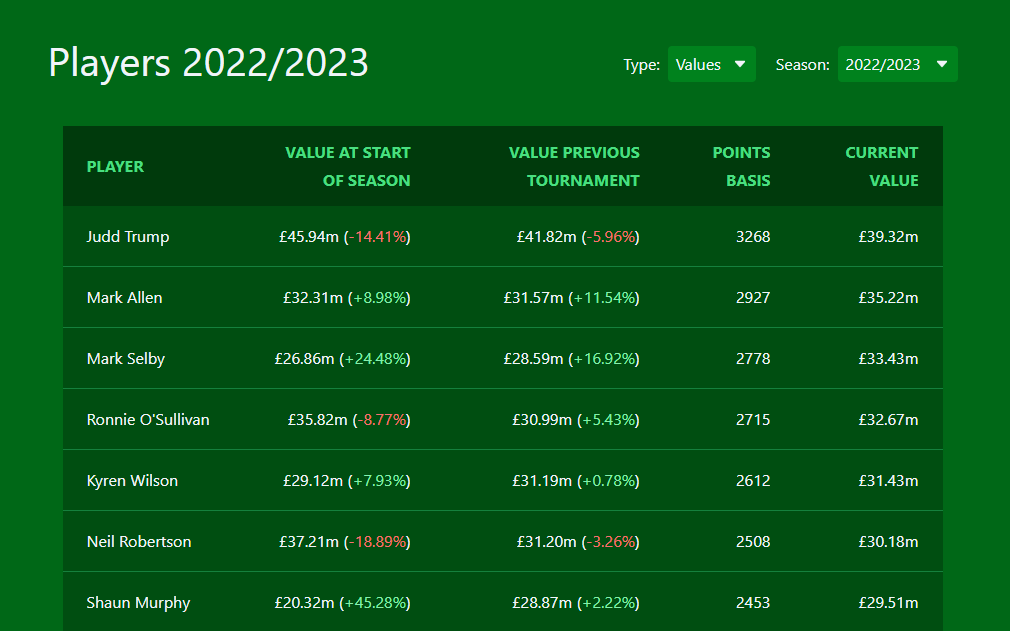Select player name Ronnie O'Sullivan
This screenshot has height=631, width=1010.
[148, 420]
